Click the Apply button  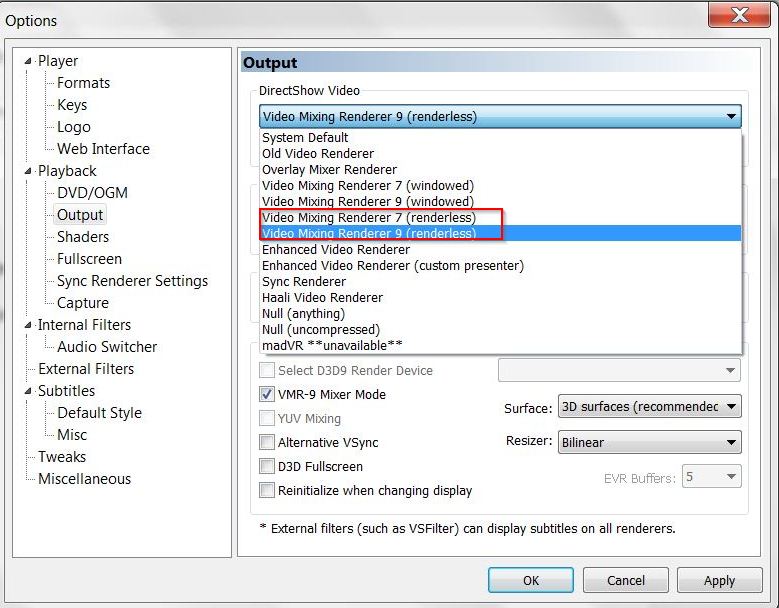(719, 580)
